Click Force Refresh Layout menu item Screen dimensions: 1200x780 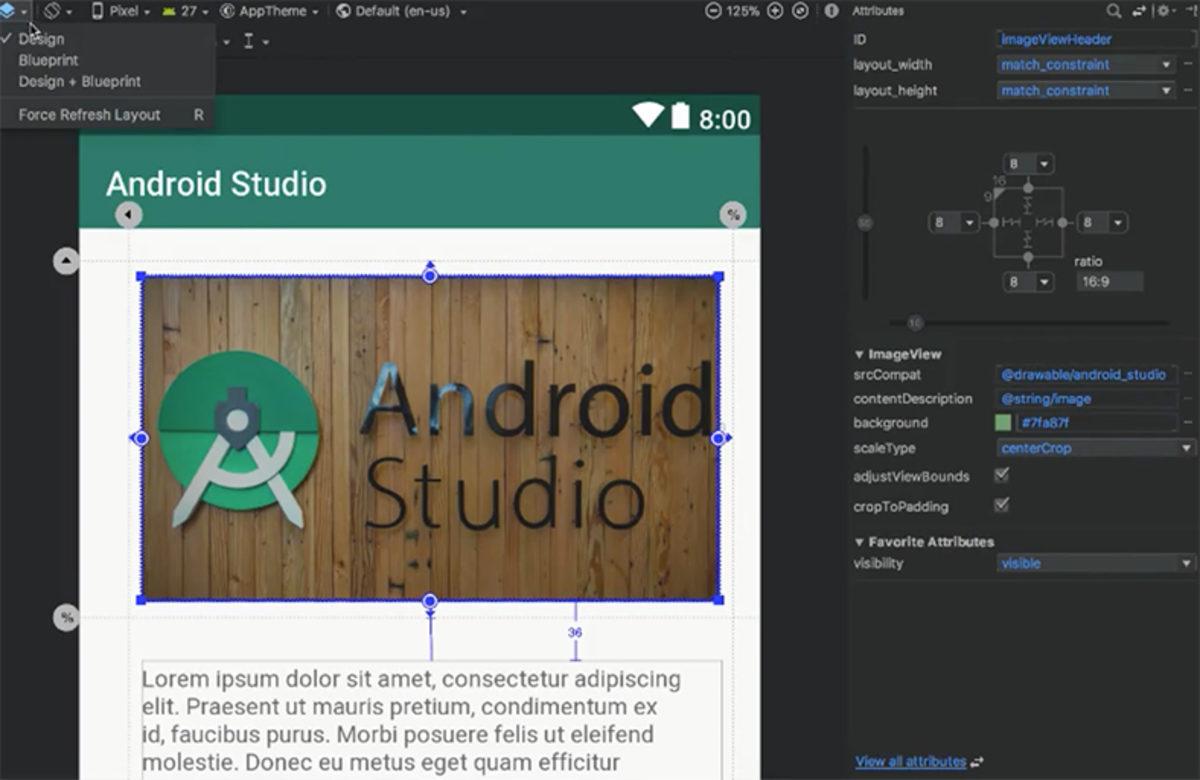[x=89, y=114]
